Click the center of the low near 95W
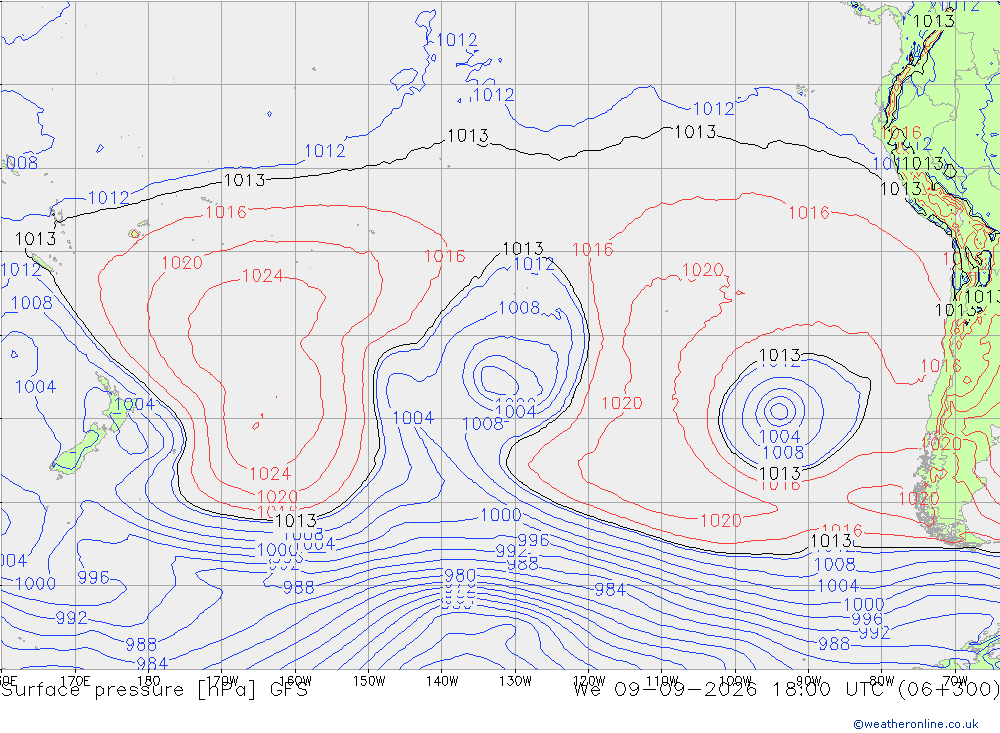This screenshot has height=733, width=1000. click(x=779, y=411)
